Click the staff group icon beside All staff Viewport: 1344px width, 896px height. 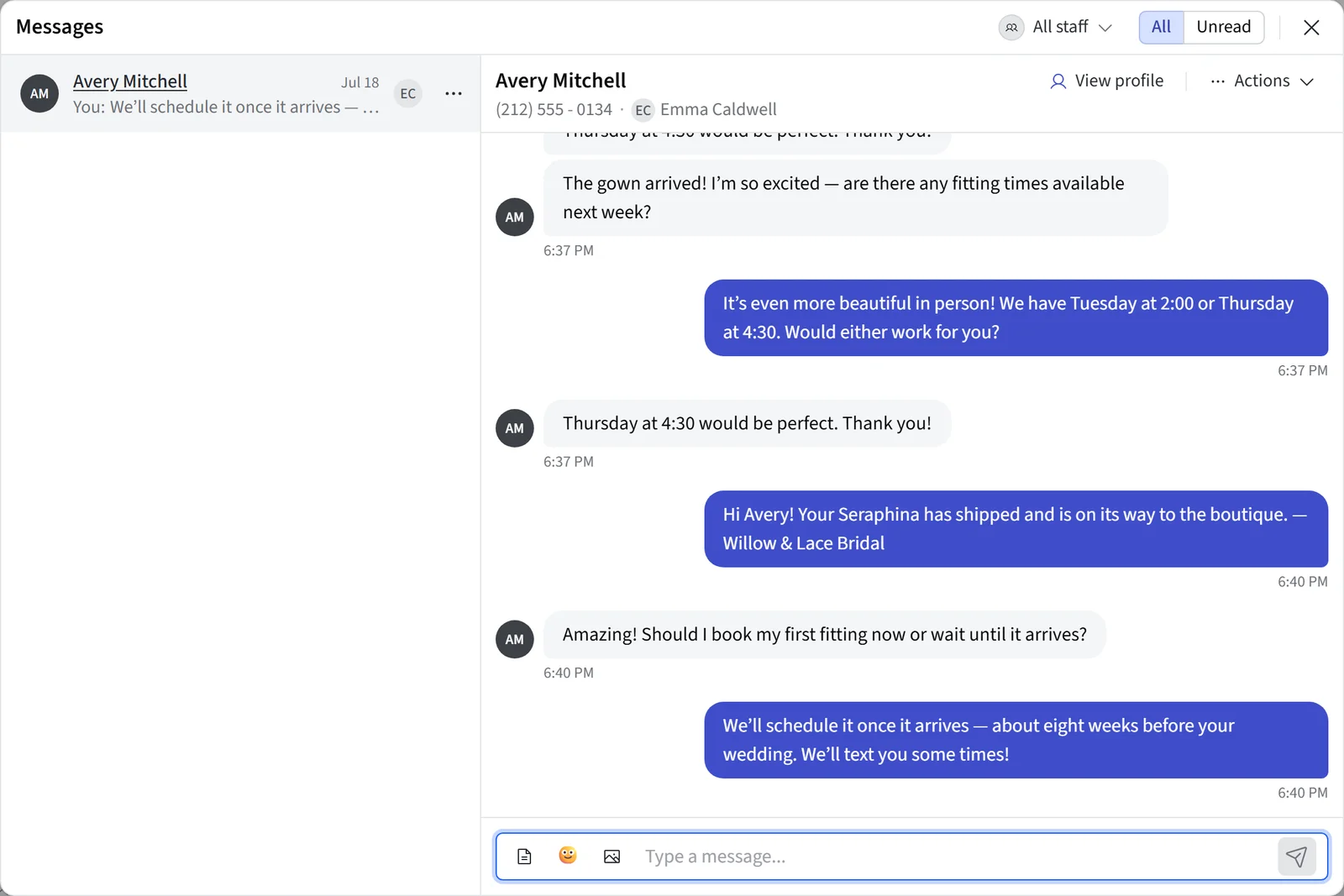click(x=1011, y=27)
